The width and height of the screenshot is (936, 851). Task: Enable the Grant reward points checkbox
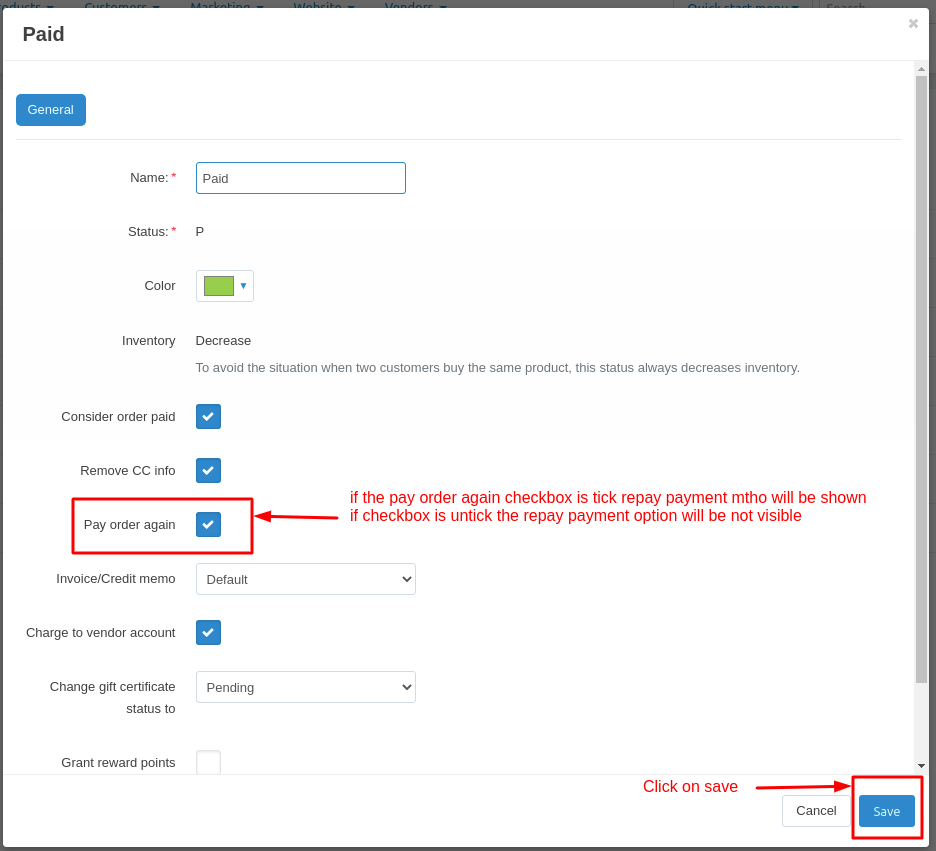click(x=208, y=762)
